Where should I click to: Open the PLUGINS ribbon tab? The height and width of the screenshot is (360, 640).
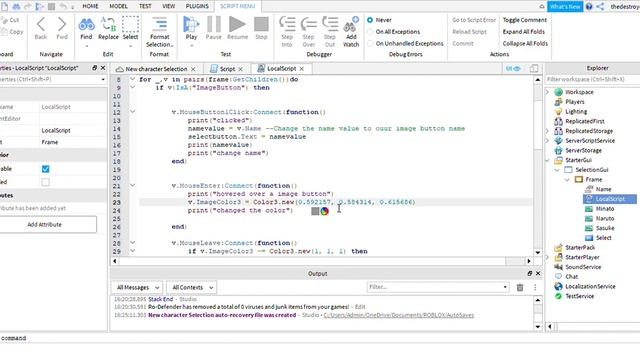pyautogui.click(x=197, y=6)
